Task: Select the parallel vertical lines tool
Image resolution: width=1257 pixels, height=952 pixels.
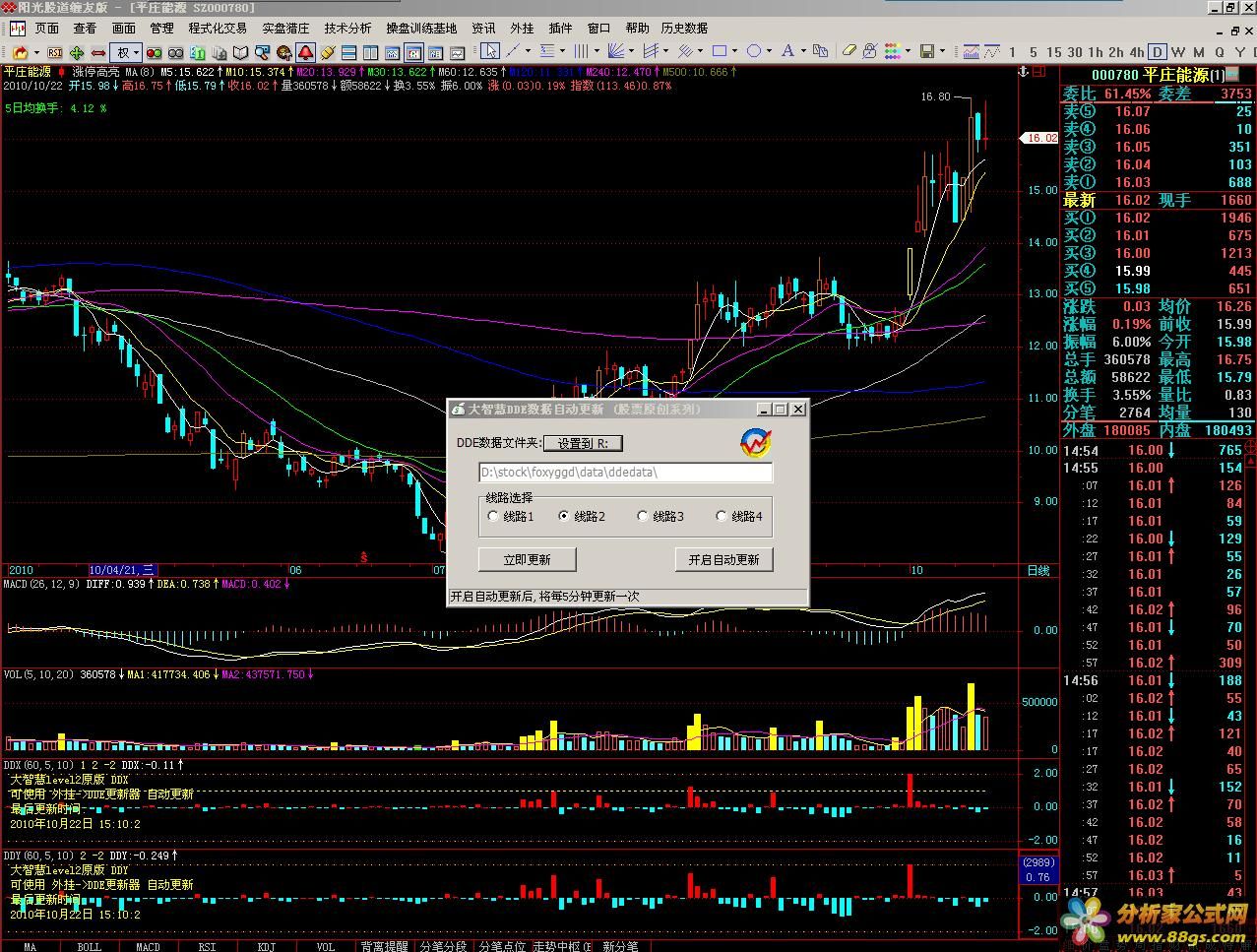Action: tap(581, 51)
